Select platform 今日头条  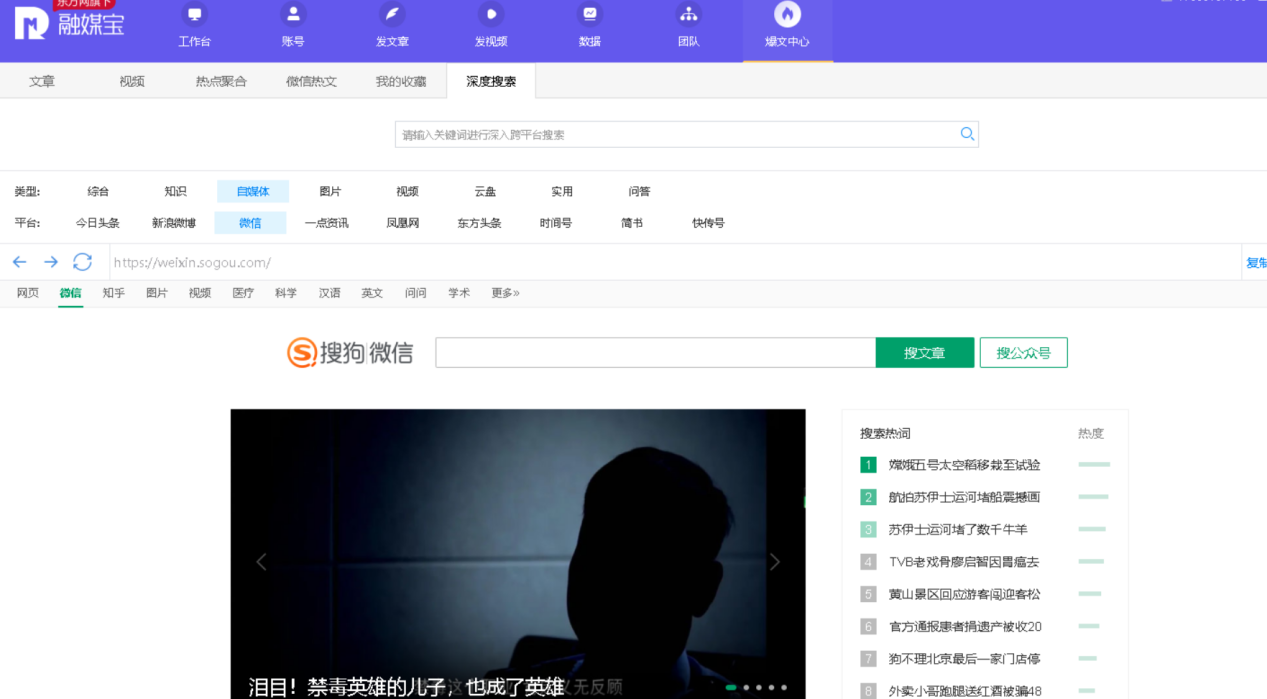(x=98, y=223)
